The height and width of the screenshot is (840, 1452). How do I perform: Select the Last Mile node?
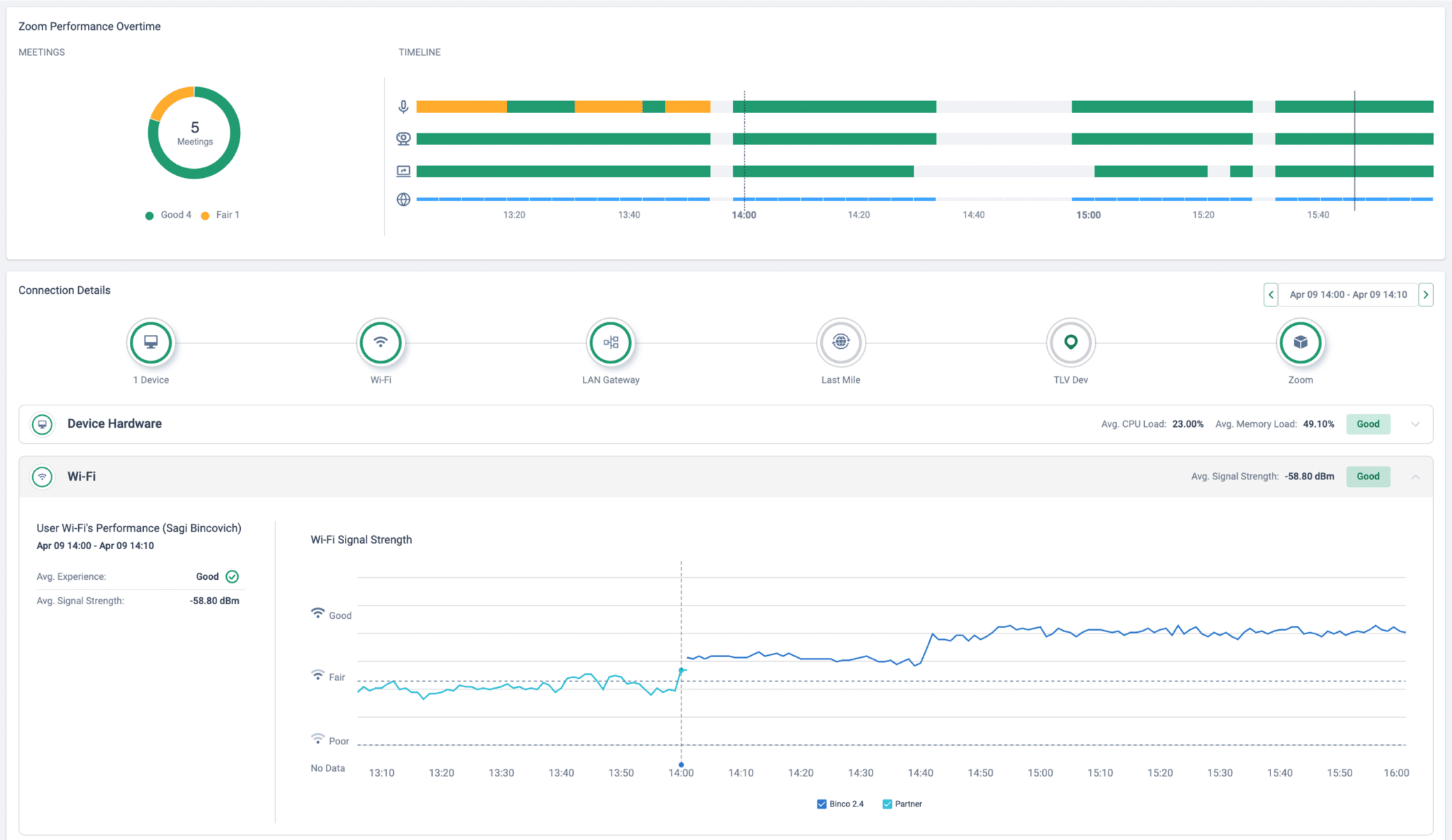click(840, 343)
